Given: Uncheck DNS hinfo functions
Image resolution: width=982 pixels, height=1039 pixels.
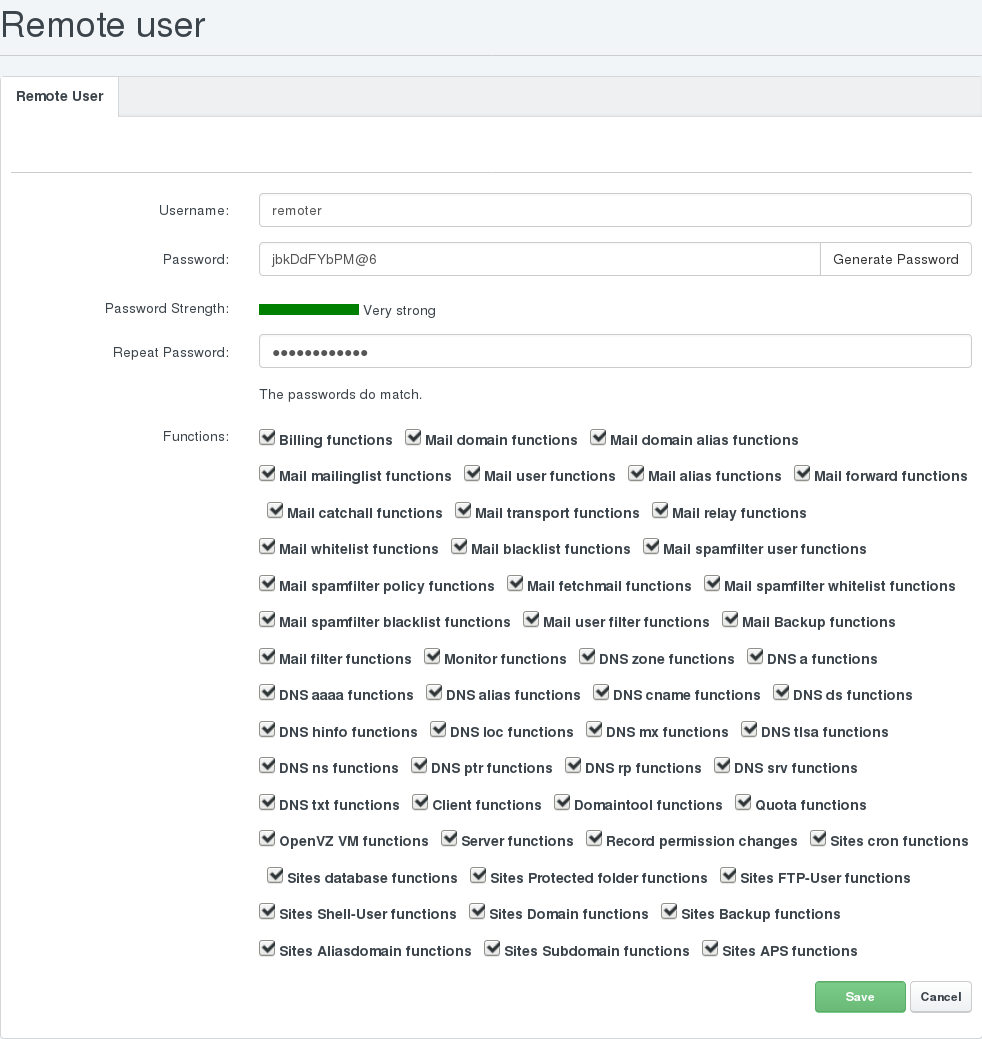Looking at the screenshot, I should (x=267, y=729).
